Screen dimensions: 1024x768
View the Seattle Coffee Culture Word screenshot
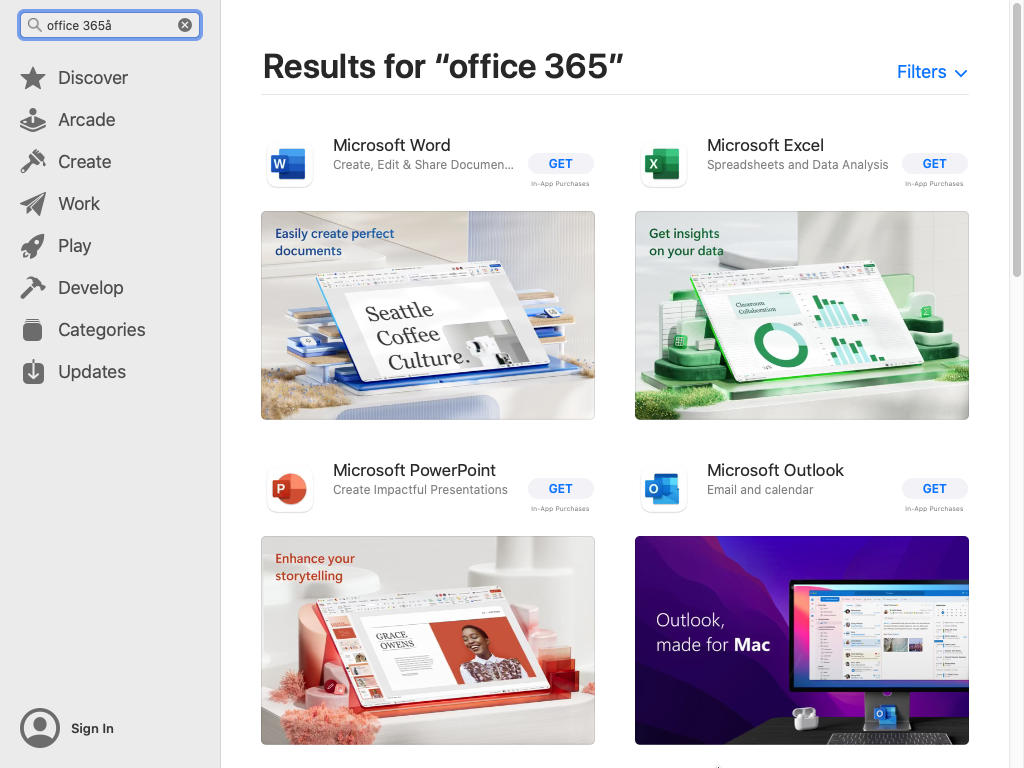(x=428, y=316)
